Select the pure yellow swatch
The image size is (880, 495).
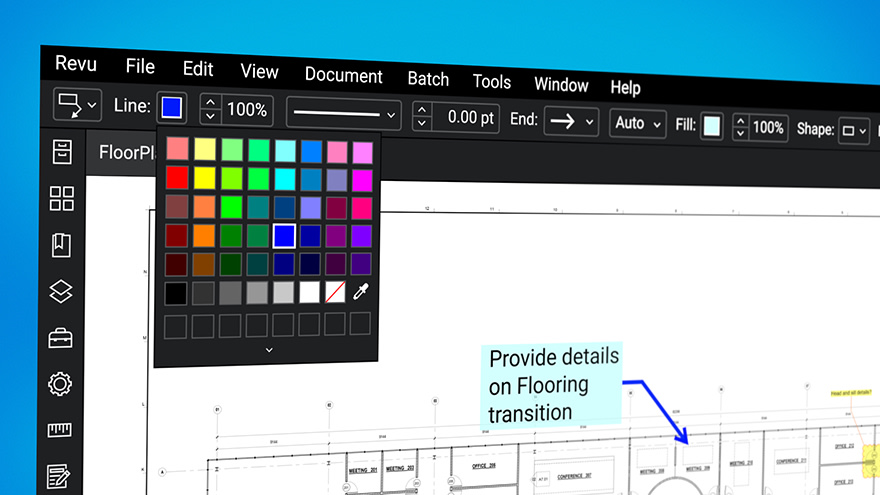[204, 178]
